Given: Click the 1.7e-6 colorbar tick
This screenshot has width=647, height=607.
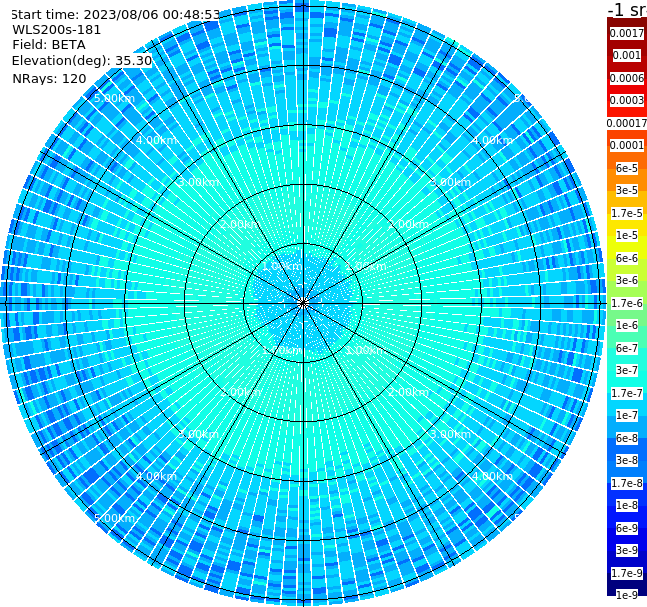Looking at the screenshot, I should click(x=627, y=303).
